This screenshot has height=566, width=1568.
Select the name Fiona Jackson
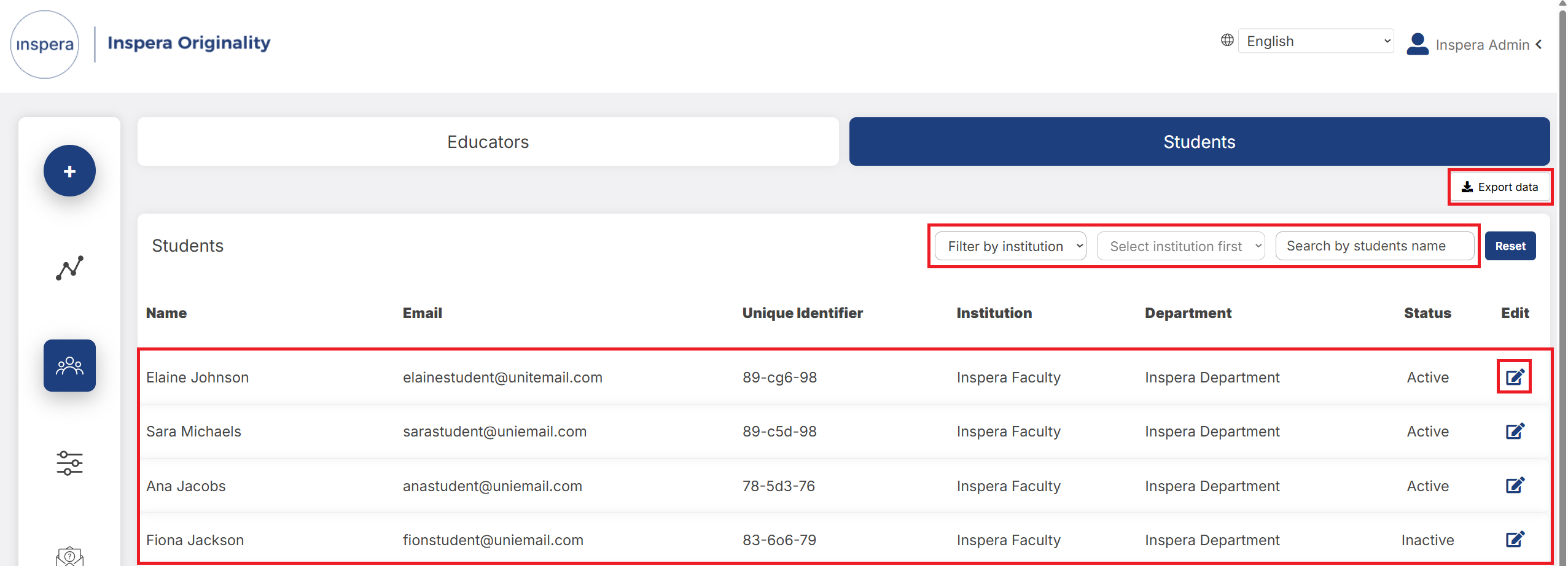point(195,540)
